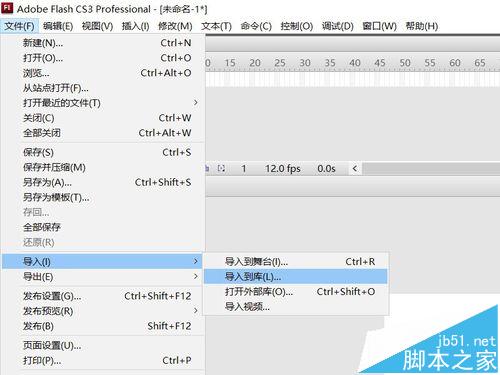Image resolution: width=500 pixels, height=375 pixels.
Task: Open 页面设置(U)... entry
Action: [x=103, y=345]
